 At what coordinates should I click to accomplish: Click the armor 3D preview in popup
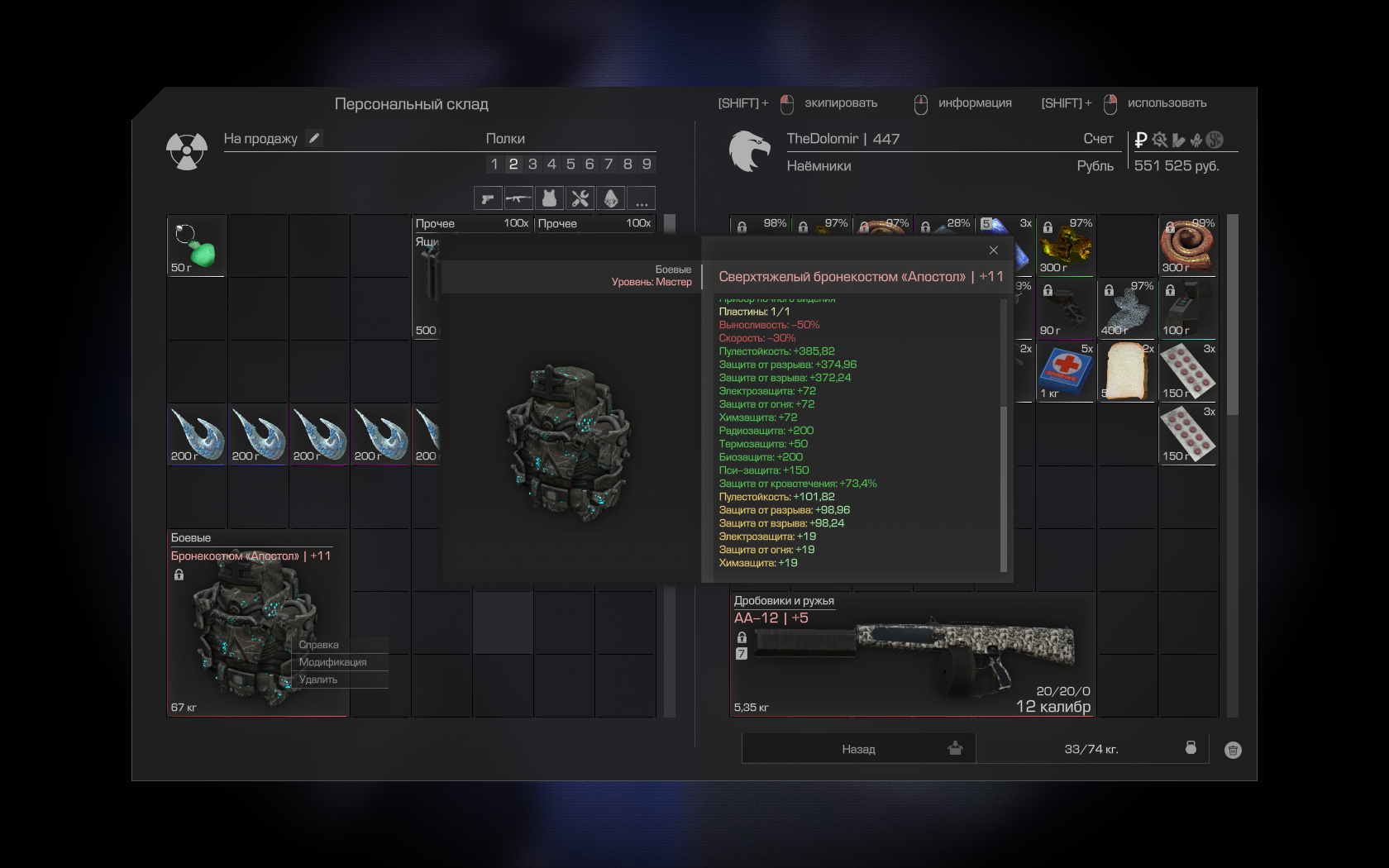pos(569,442)
